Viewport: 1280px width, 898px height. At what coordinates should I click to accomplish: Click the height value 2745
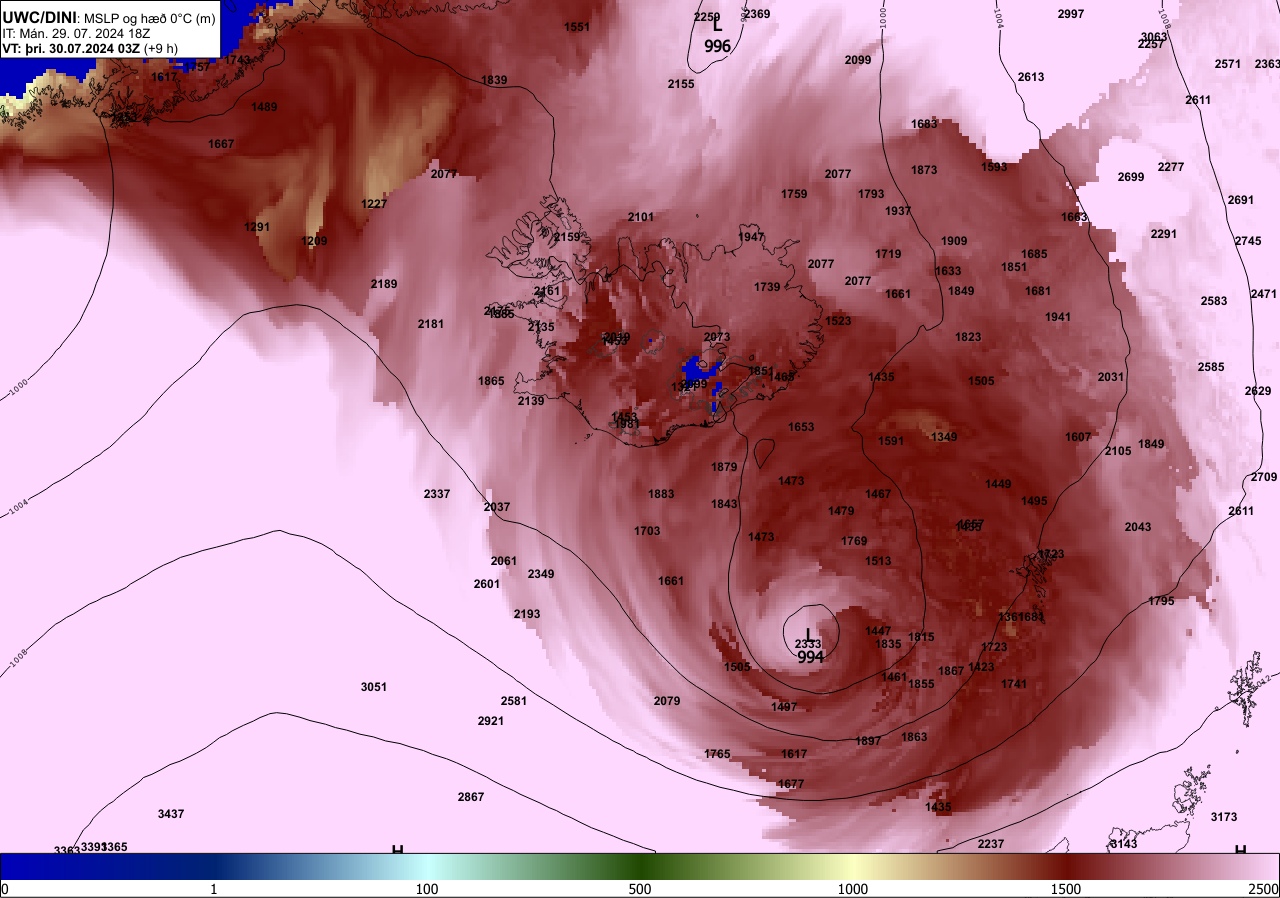1248,241
